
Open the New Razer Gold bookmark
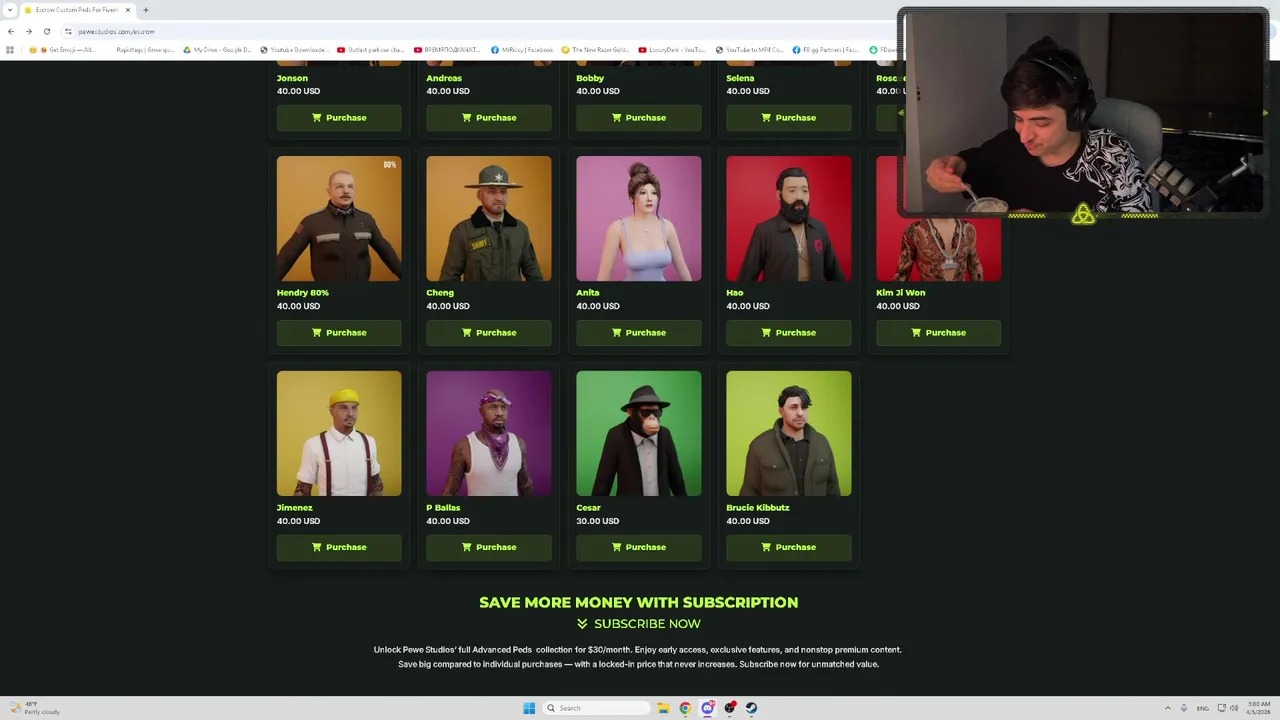pyautogui.click(x=595, y=49)
